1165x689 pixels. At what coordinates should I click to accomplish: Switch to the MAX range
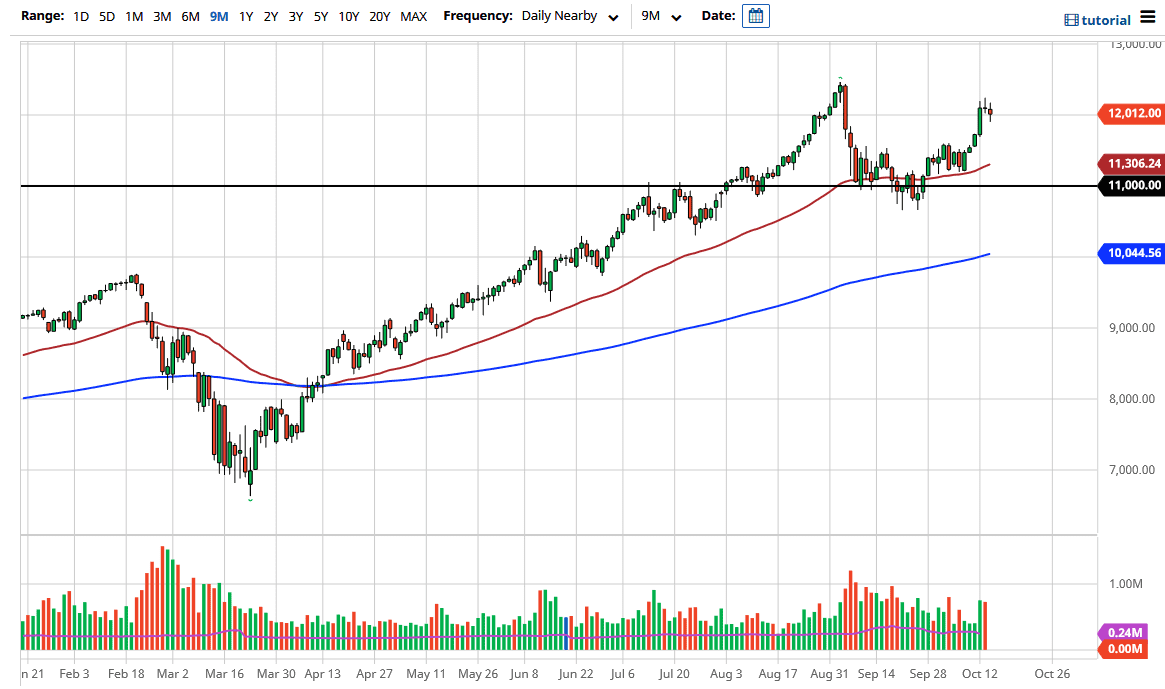(x=412, y=16)
